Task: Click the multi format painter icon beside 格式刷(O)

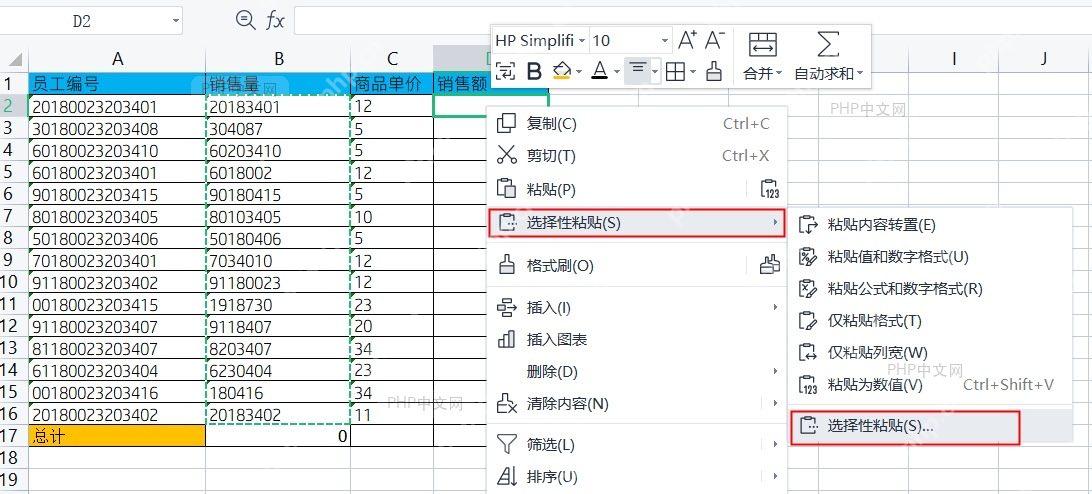Action: [x=770, y=265]
